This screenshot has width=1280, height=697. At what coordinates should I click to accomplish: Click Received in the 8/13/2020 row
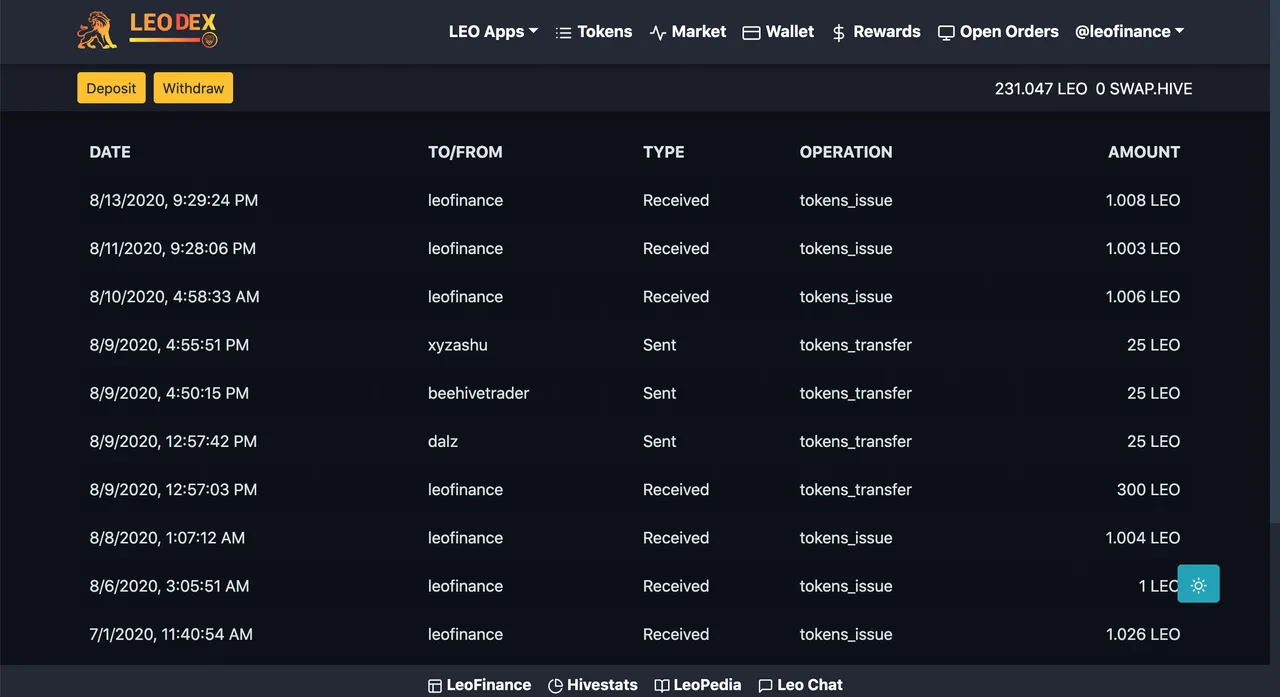pyautogui.click(x=676, y=200)
